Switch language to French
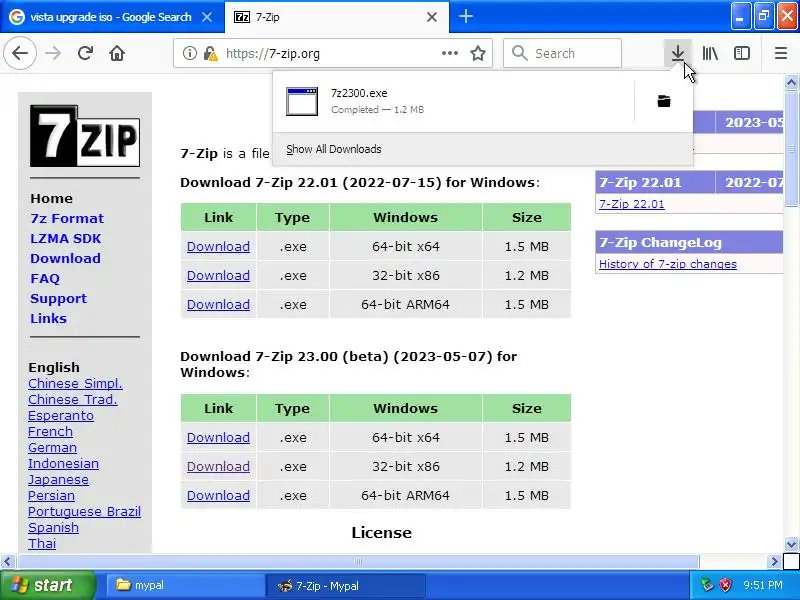Image resolution: width=800 pixels, height=600 pixels. [50, 432]
